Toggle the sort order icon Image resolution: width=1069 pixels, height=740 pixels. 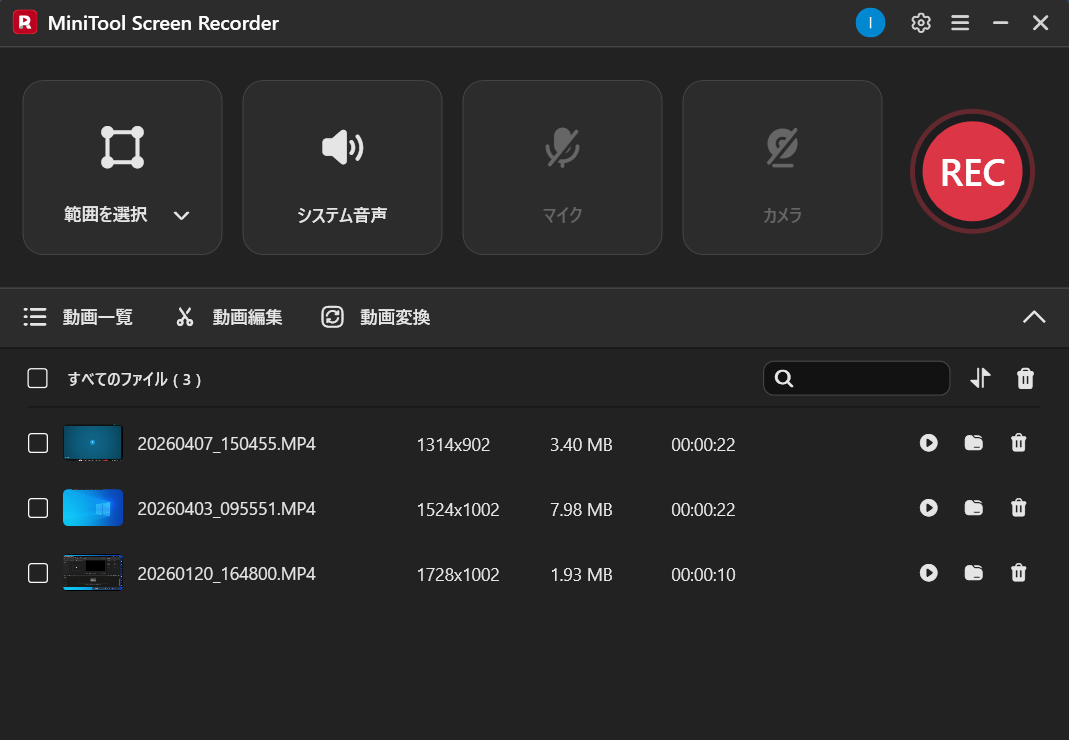pos(980,378)
